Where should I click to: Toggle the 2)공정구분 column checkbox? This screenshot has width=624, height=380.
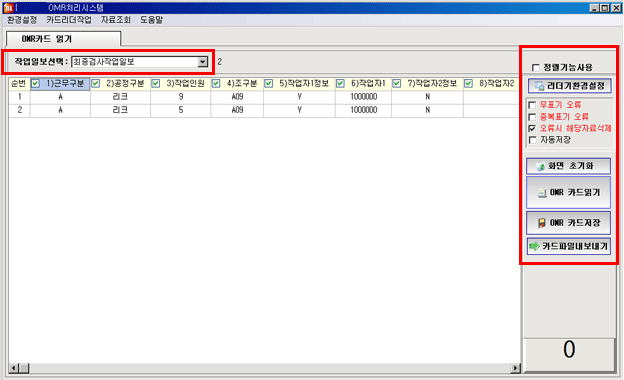coord(96,83)
